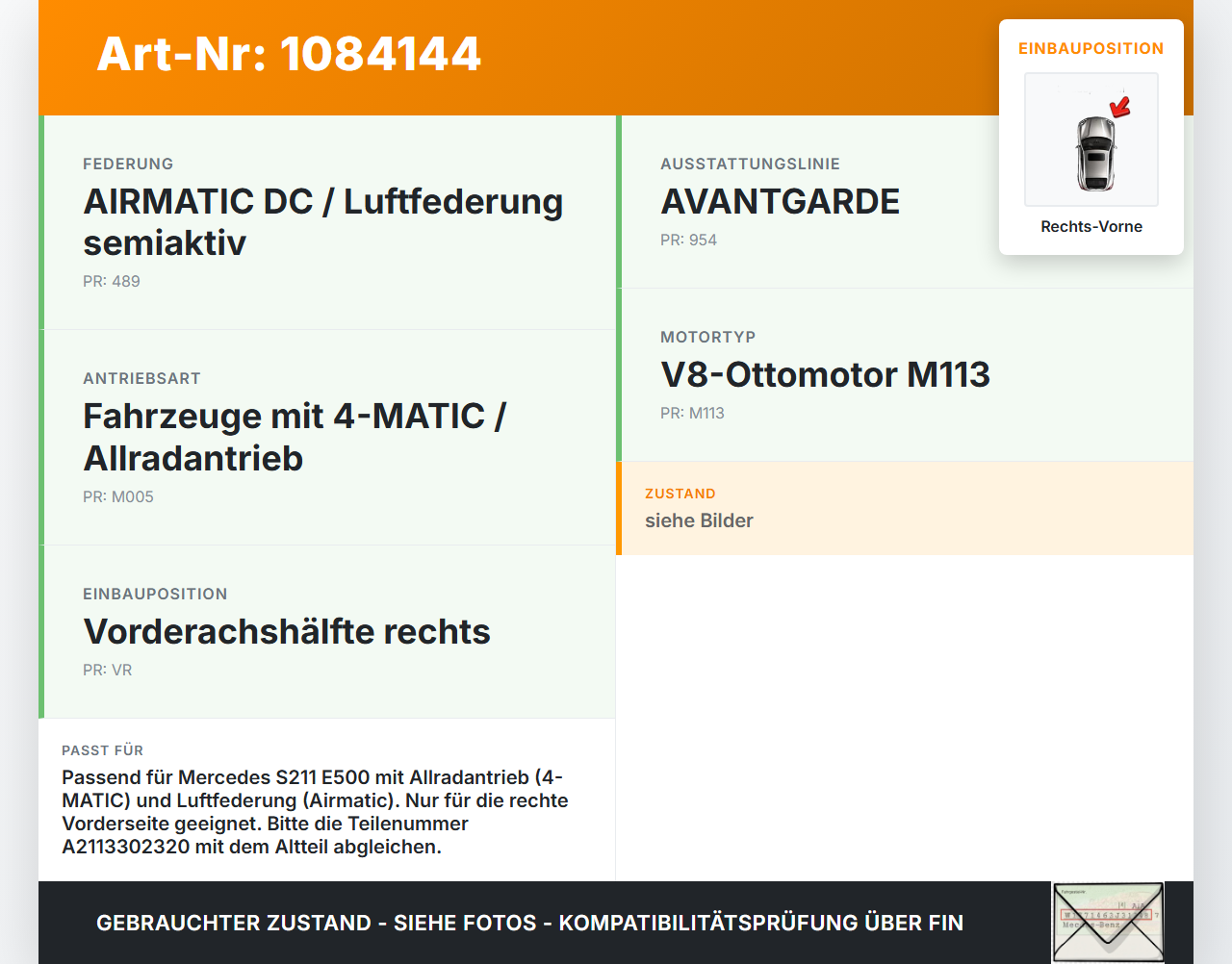Click the Passt für description paragraph
Image resolution: width=1232 pixels, height=964 pixels.
click(316, 812)
